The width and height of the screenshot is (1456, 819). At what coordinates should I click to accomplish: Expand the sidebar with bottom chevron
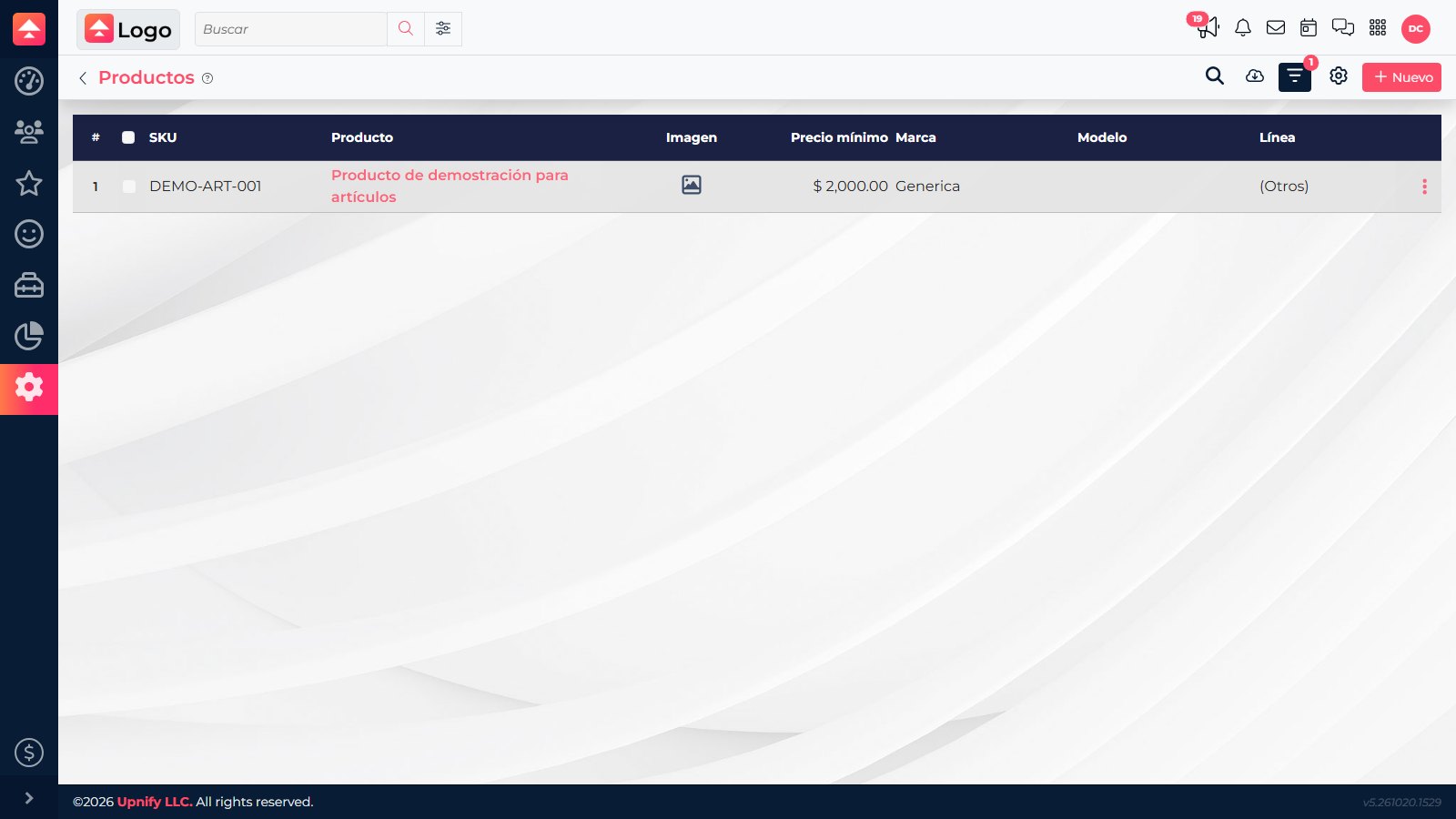click(29, 798)
